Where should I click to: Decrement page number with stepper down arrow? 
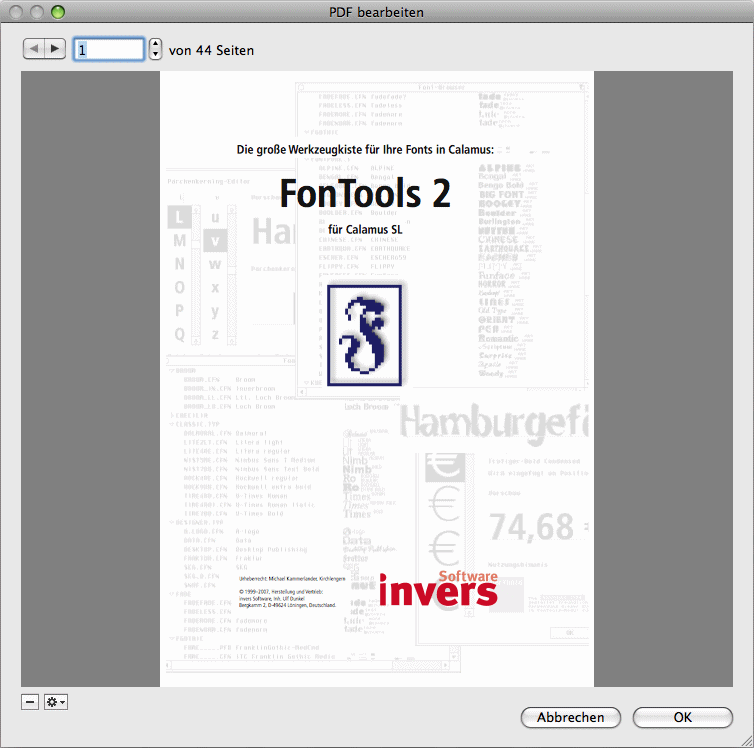coord(155,55)
